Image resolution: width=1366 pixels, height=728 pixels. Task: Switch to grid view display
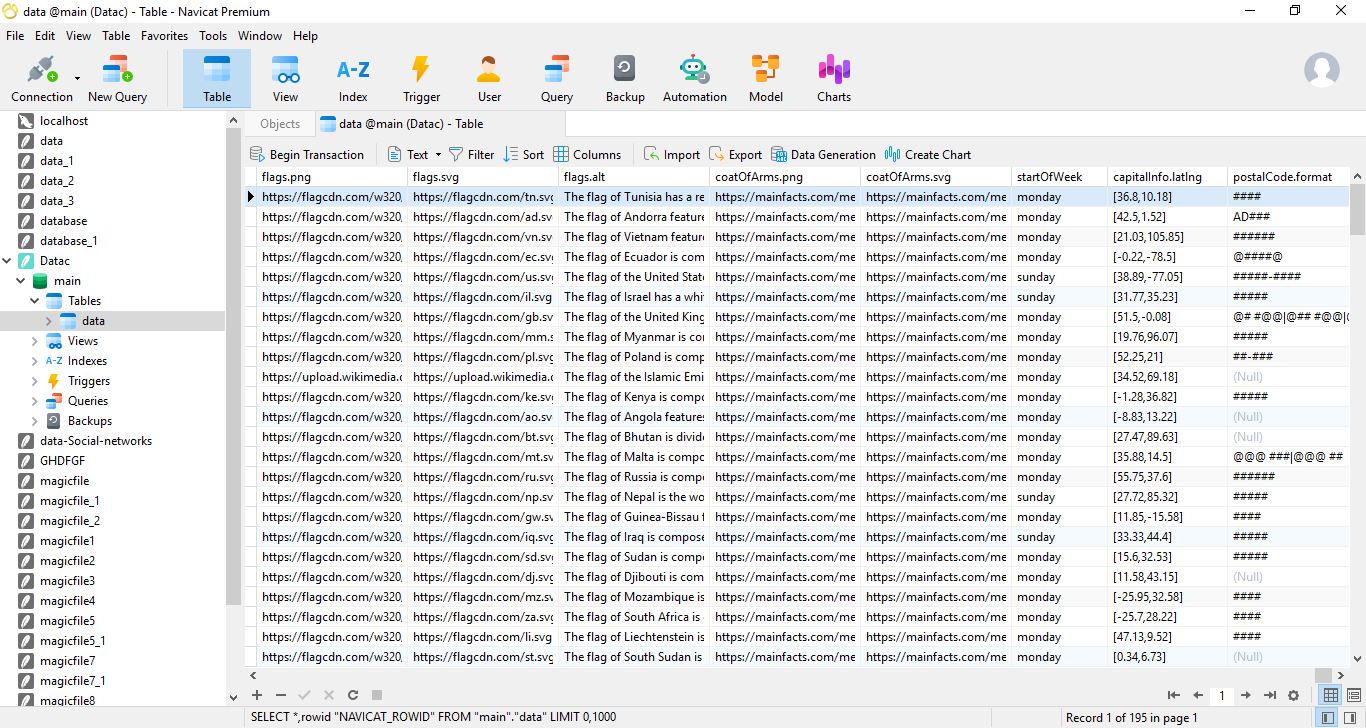click(1330, 695)
